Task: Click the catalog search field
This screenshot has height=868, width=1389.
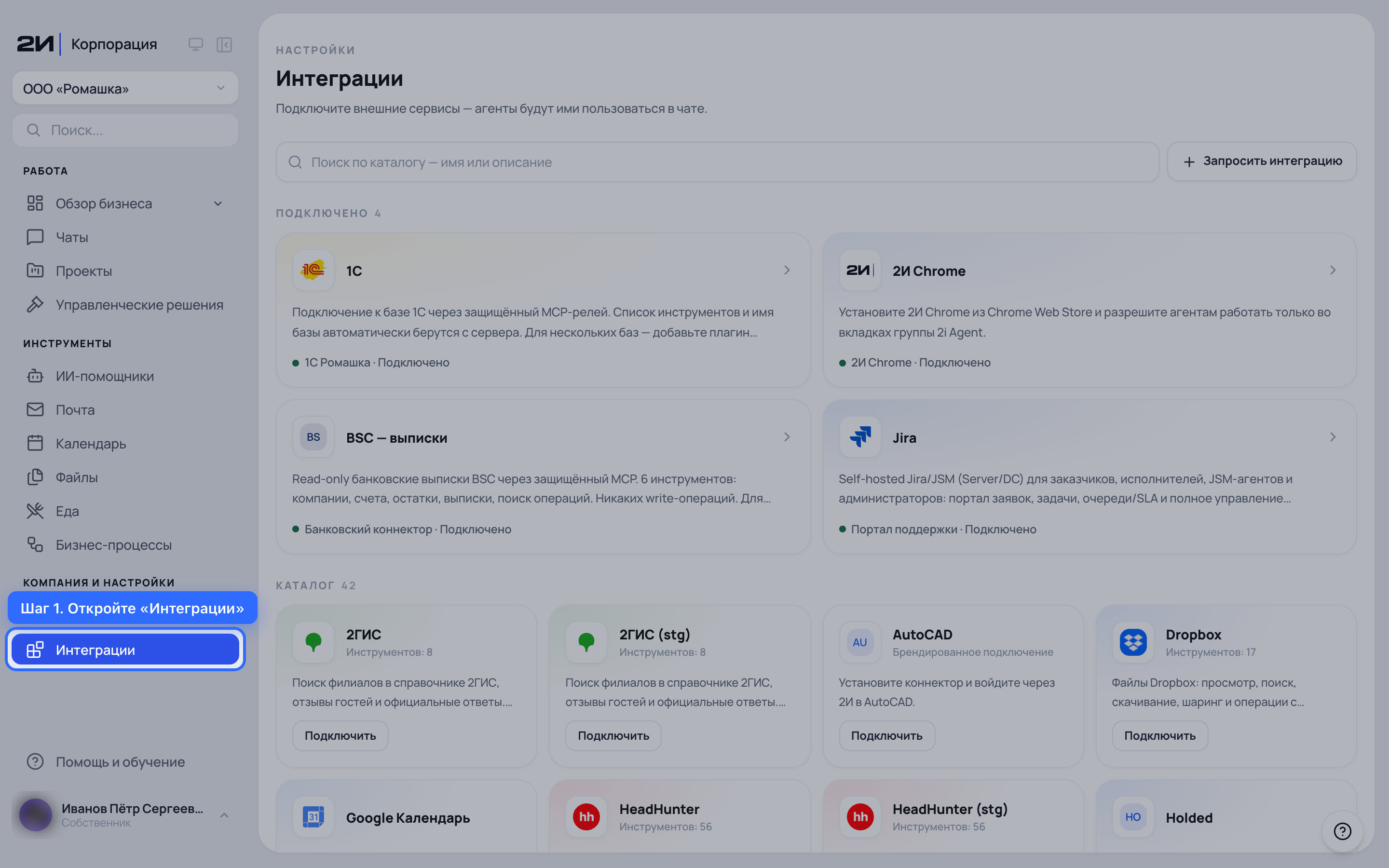Action: point(717,162)
